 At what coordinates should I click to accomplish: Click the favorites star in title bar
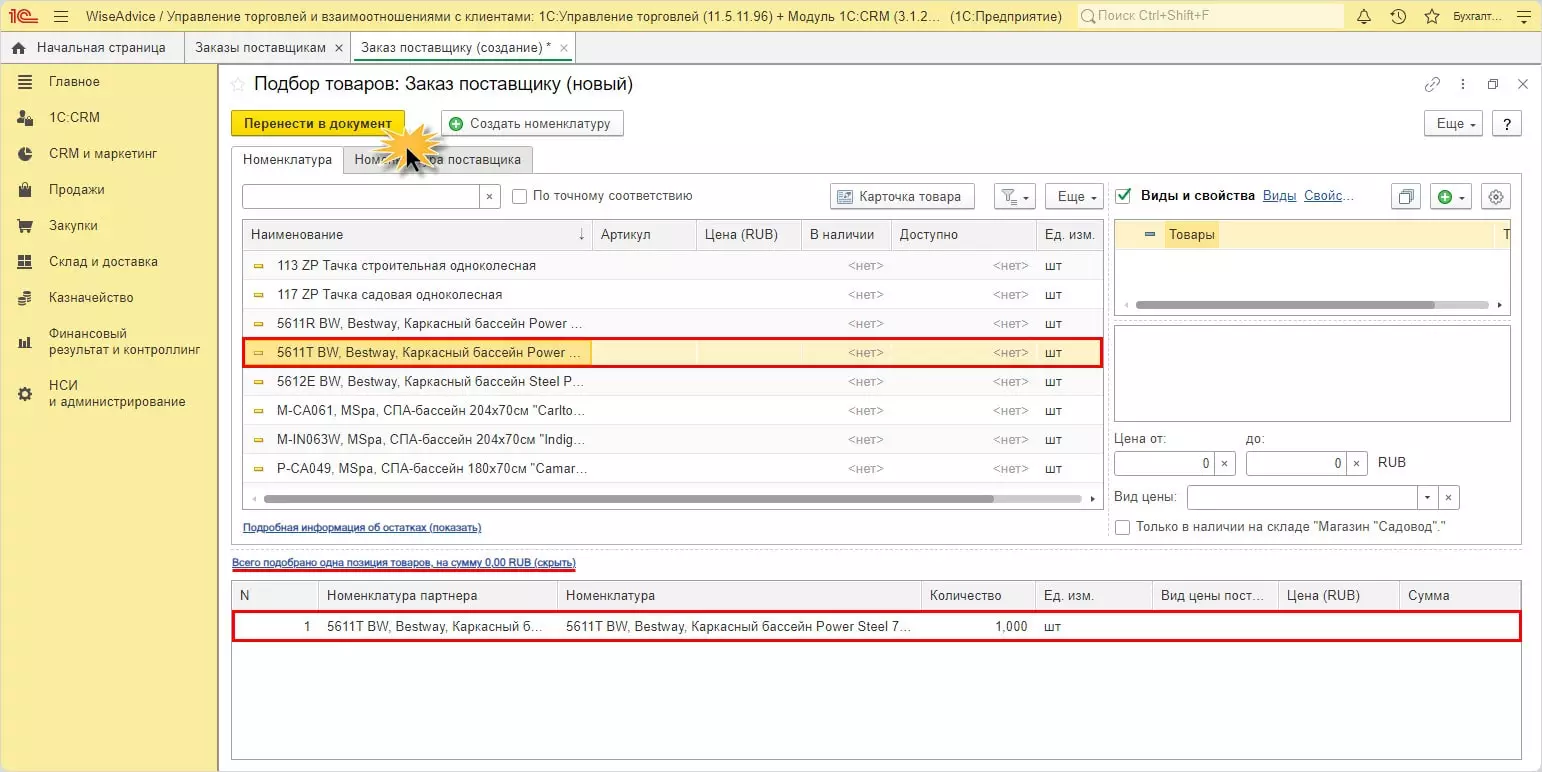pyautogui.click(x=1431, y=16)
